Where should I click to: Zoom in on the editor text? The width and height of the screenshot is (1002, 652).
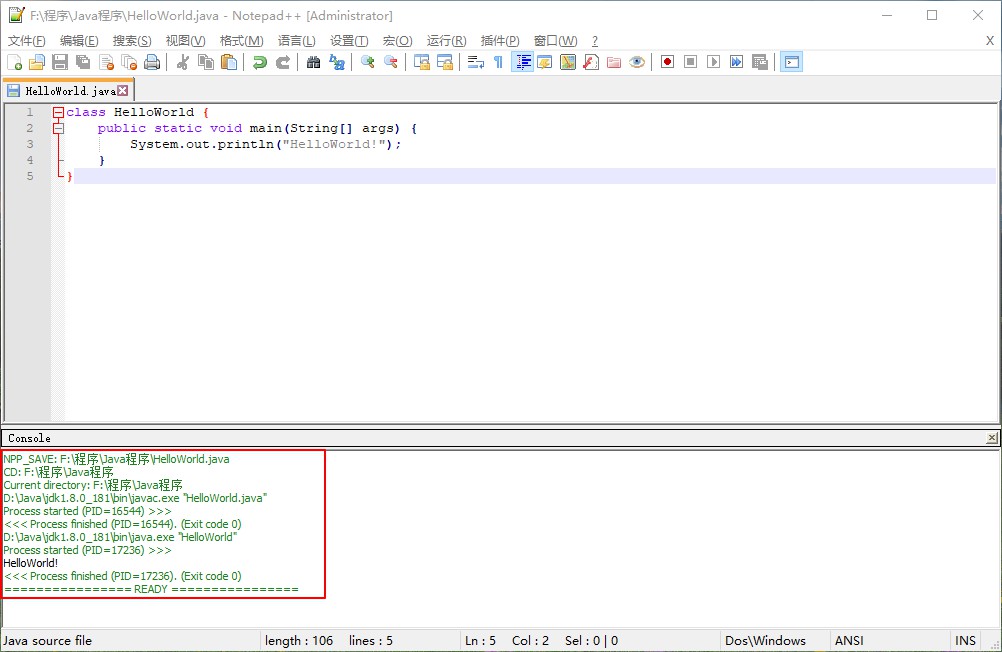367,62
